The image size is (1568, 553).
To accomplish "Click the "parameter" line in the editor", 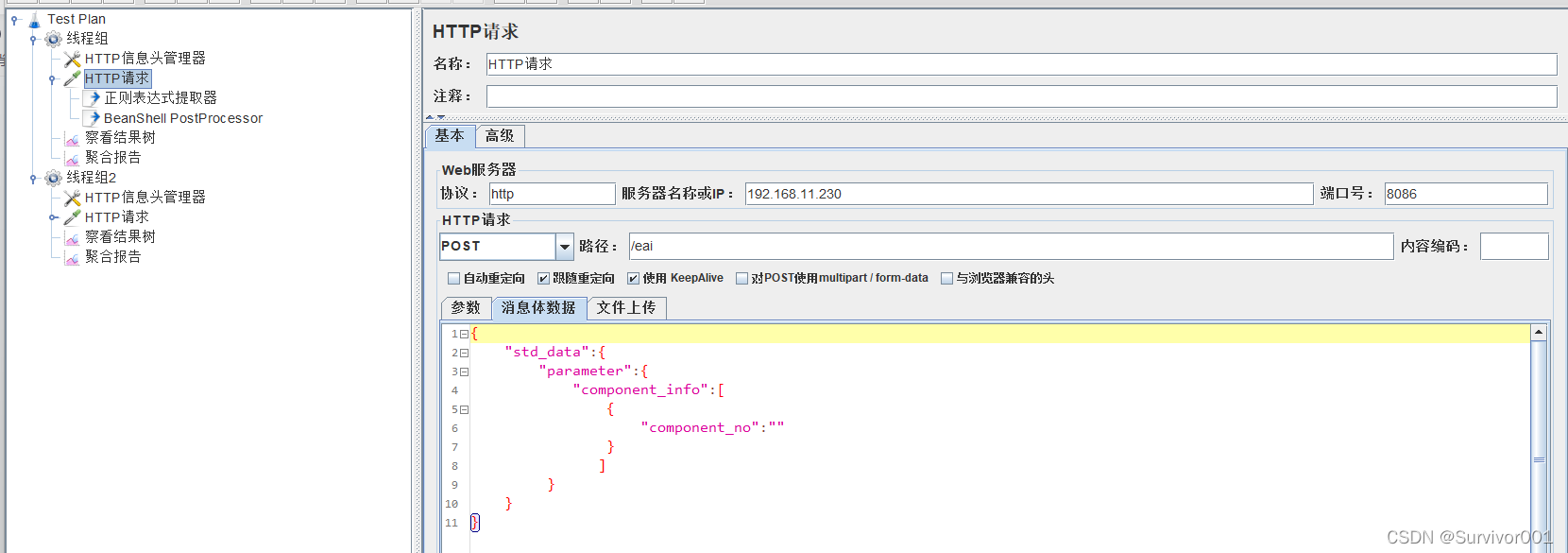I will [593, 372].
